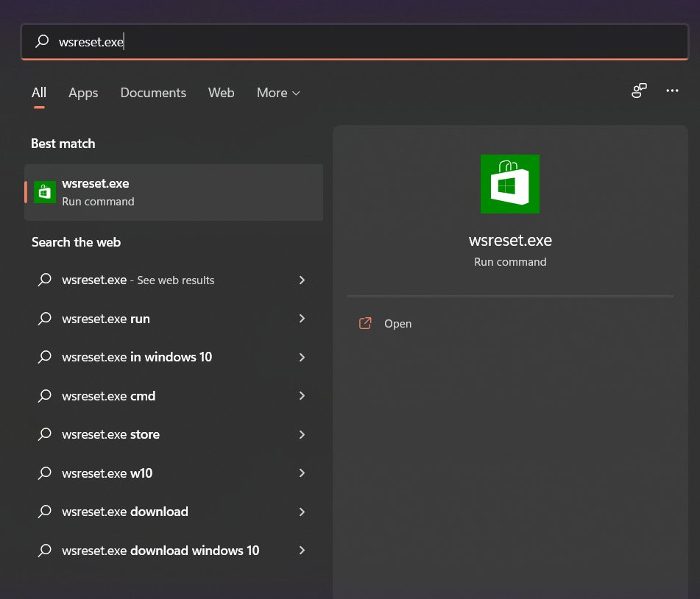Open the account/feedback icon at top right
Image resolution: width=700 pixels, height=599 pixels.
(x=639, y=91)
